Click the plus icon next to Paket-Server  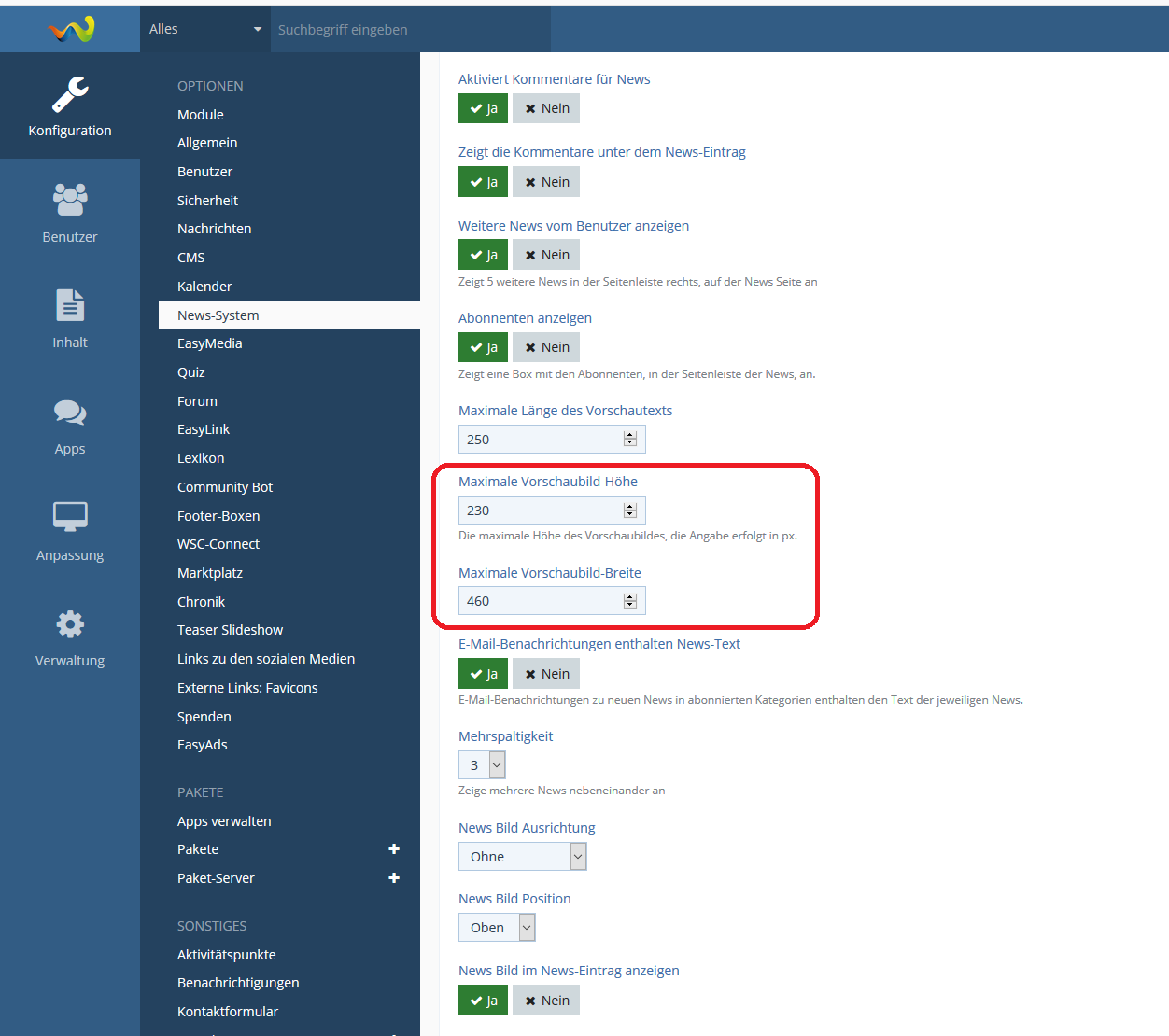394,878
